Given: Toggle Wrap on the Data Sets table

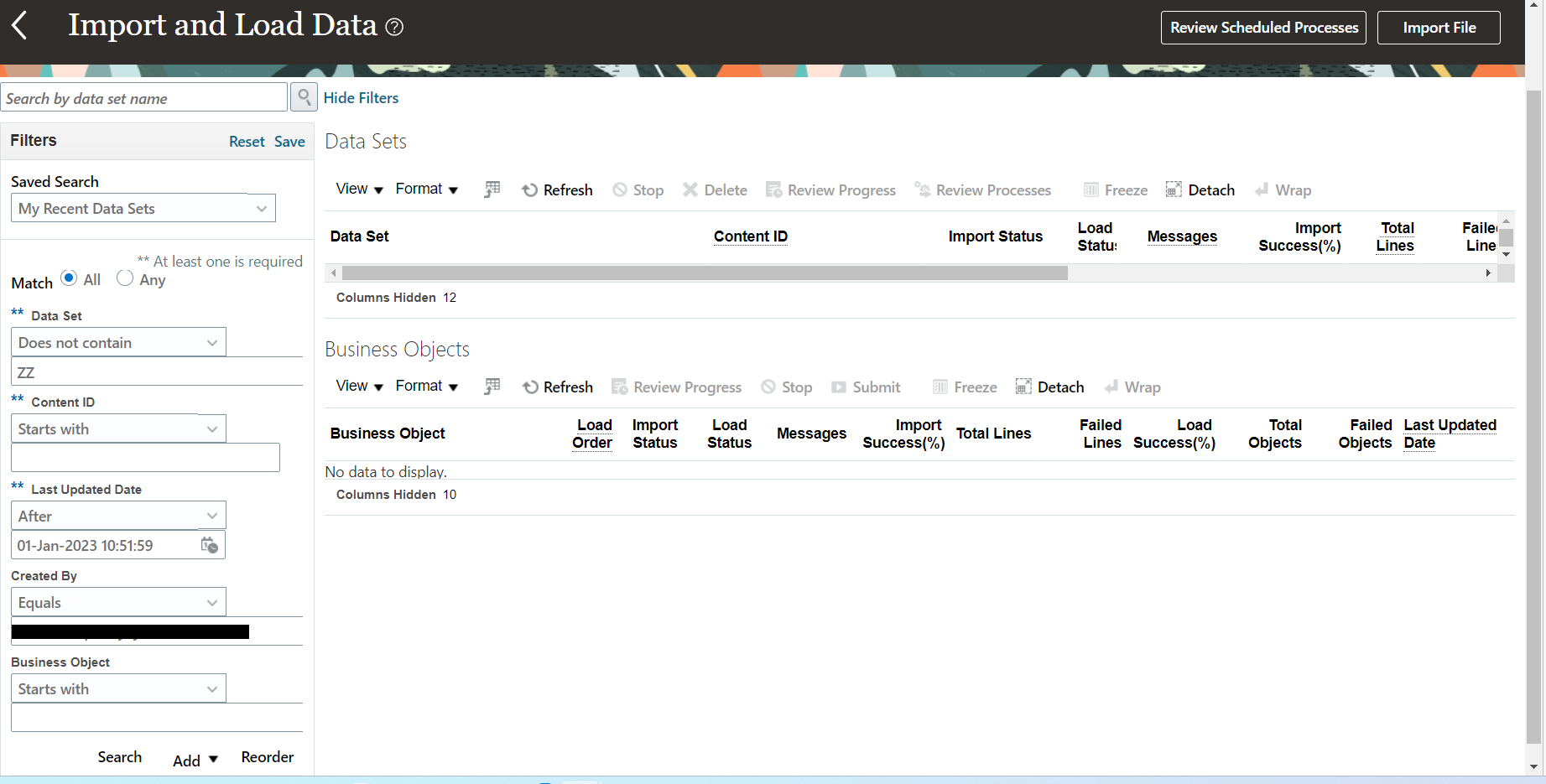Looking at the screenshot, I should (x=1282, y=190).
